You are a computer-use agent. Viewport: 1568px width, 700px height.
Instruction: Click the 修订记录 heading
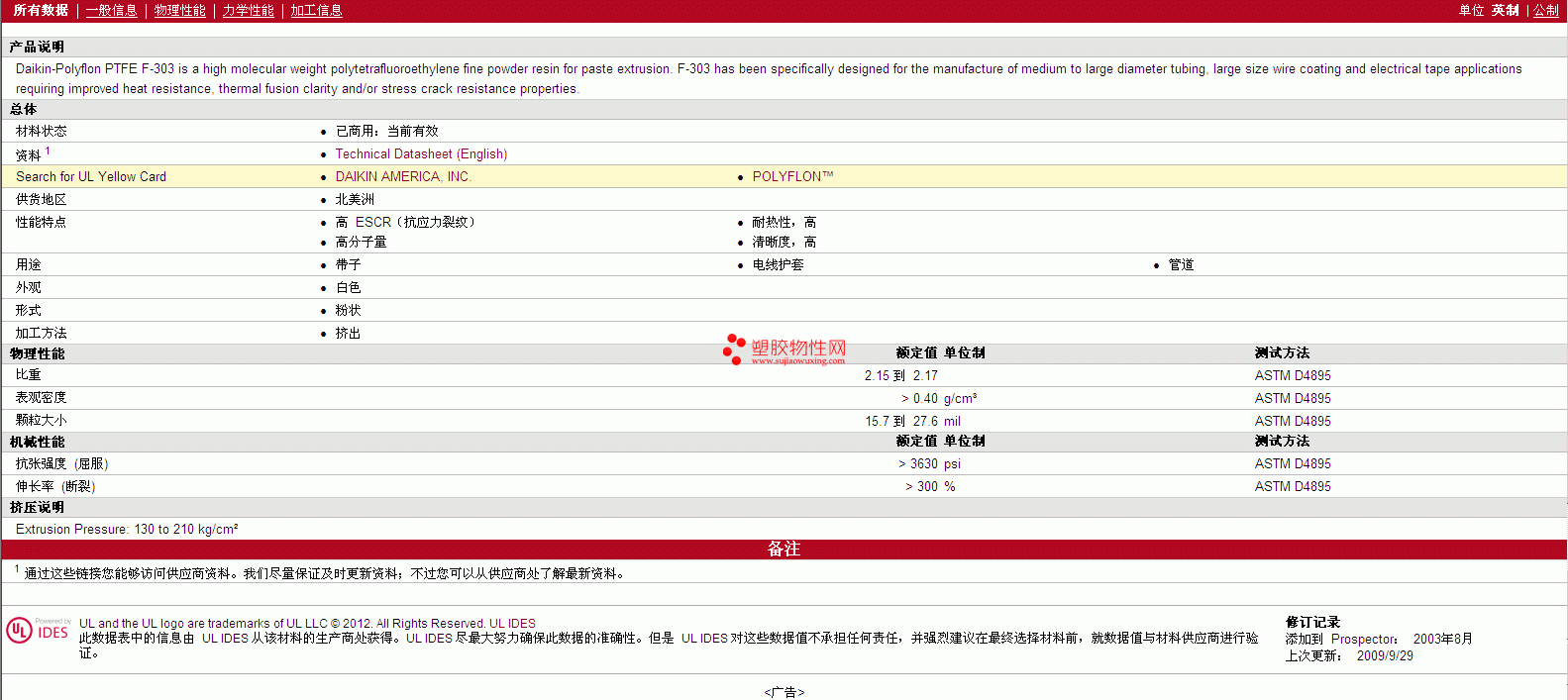[x=1312, y=622]
